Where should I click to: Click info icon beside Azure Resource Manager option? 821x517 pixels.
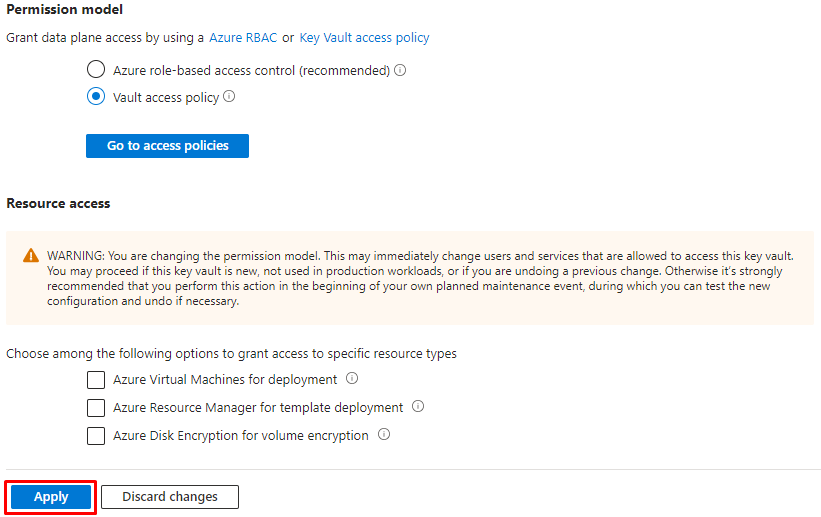pos(418,407)
